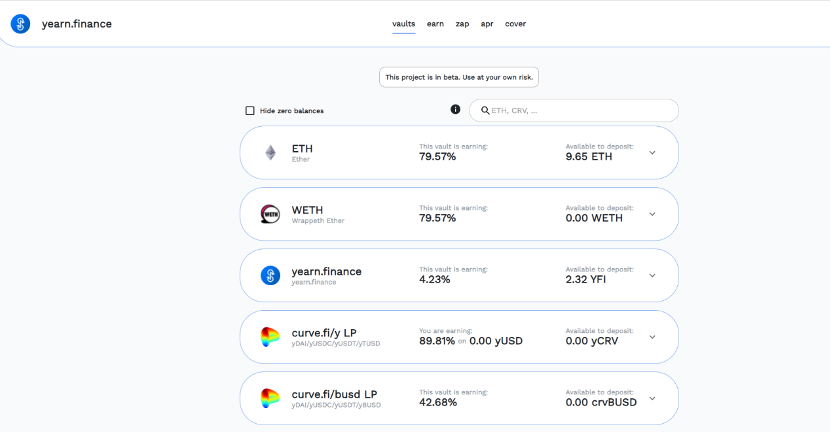The height and width of the screenshot is (432, 830).
Task: Focus the ETH, CRV search field
Action: pyautogui.click(x=574, y=111)
